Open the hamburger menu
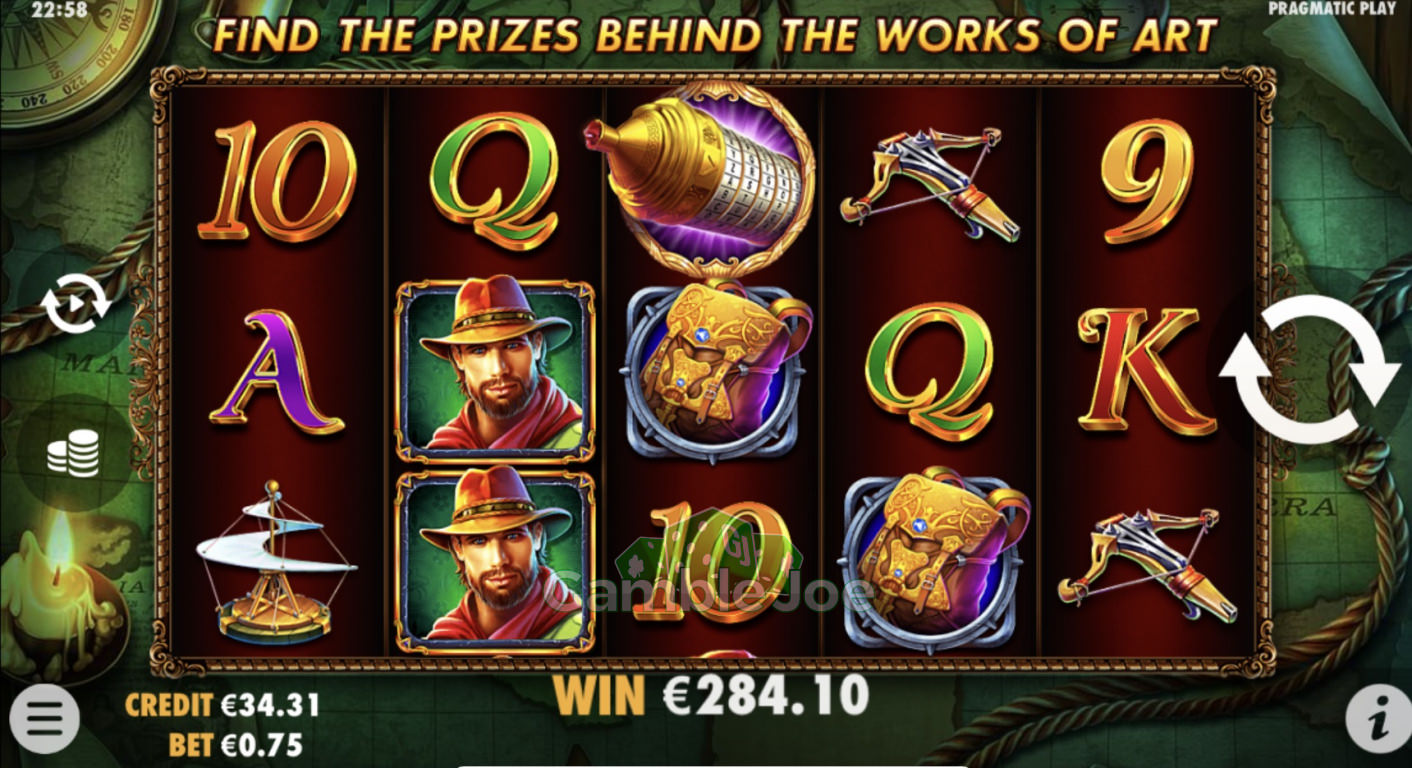 [44, 718]
